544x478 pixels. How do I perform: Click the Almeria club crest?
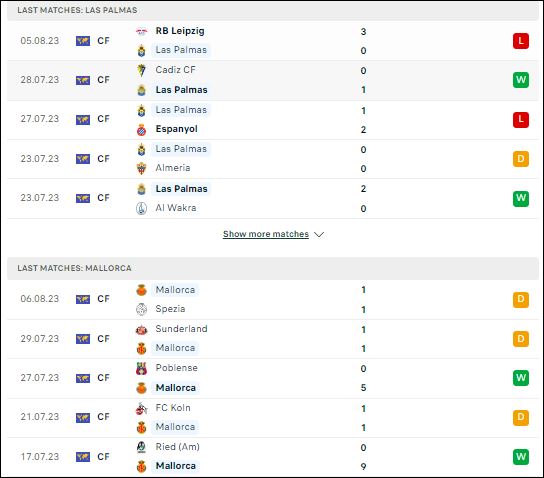142,168
